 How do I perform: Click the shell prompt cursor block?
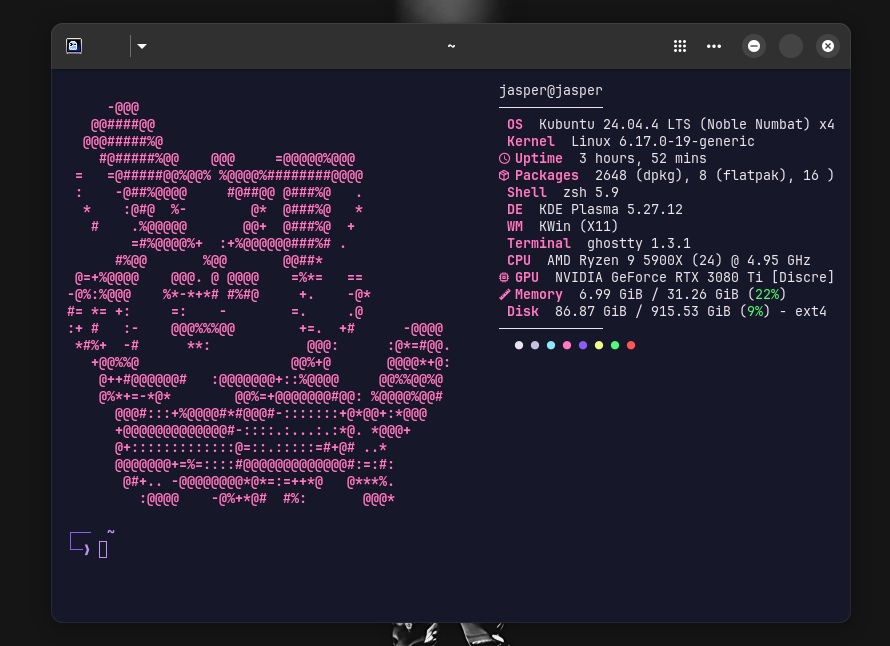coord(103,549)
